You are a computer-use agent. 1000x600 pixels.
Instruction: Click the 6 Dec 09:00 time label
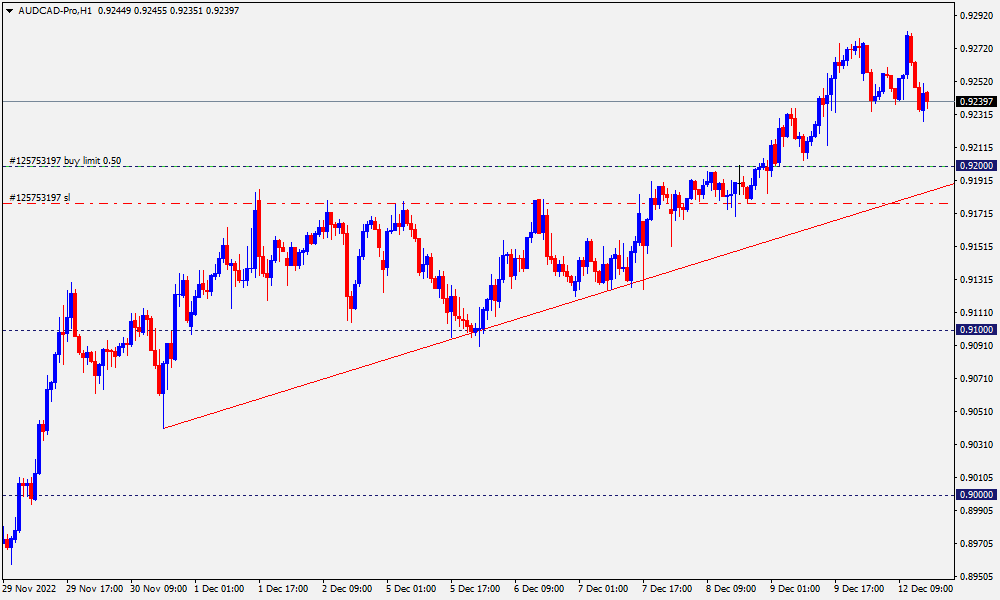(x=539, y=589)
